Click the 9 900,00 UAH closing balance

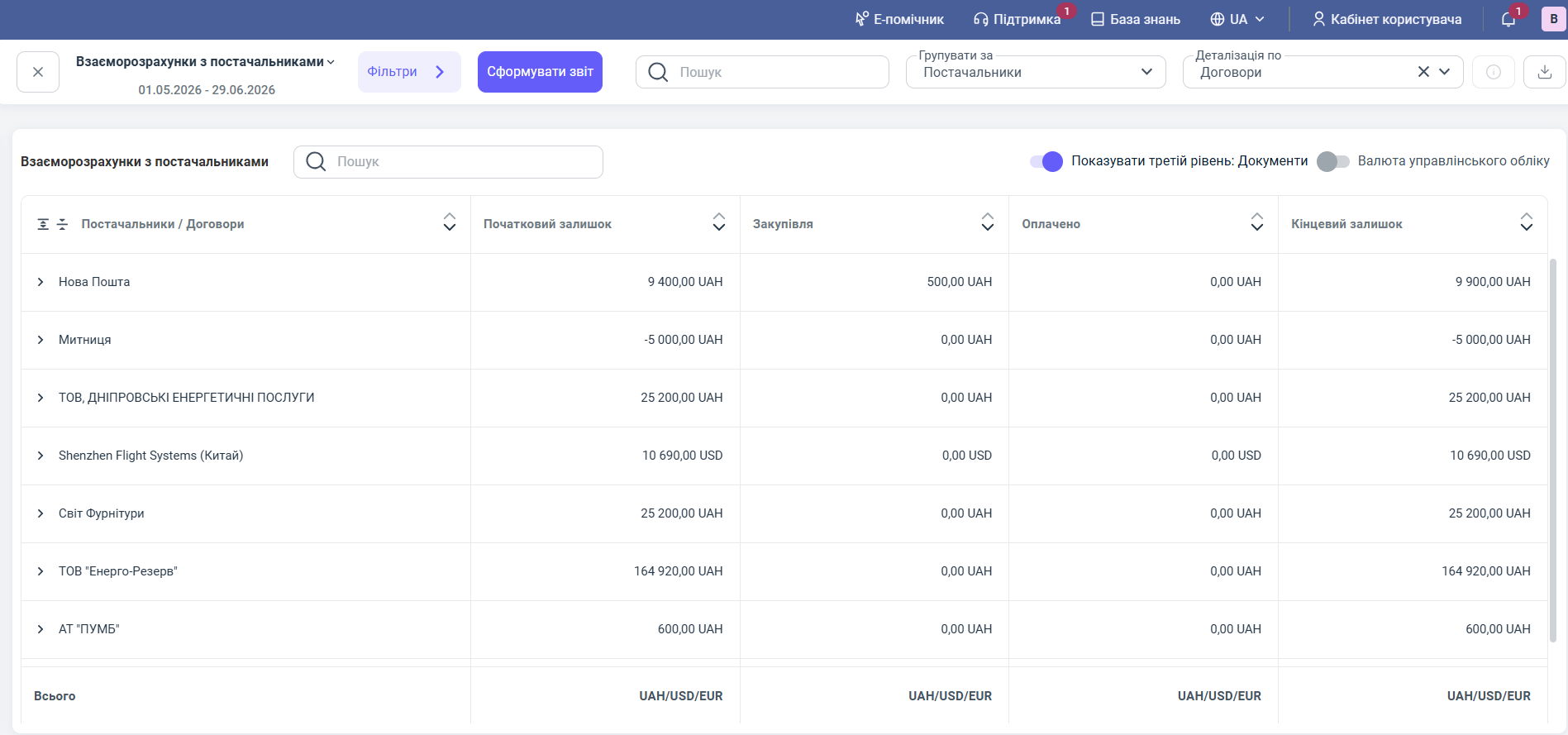click(x=1493, y=282)
